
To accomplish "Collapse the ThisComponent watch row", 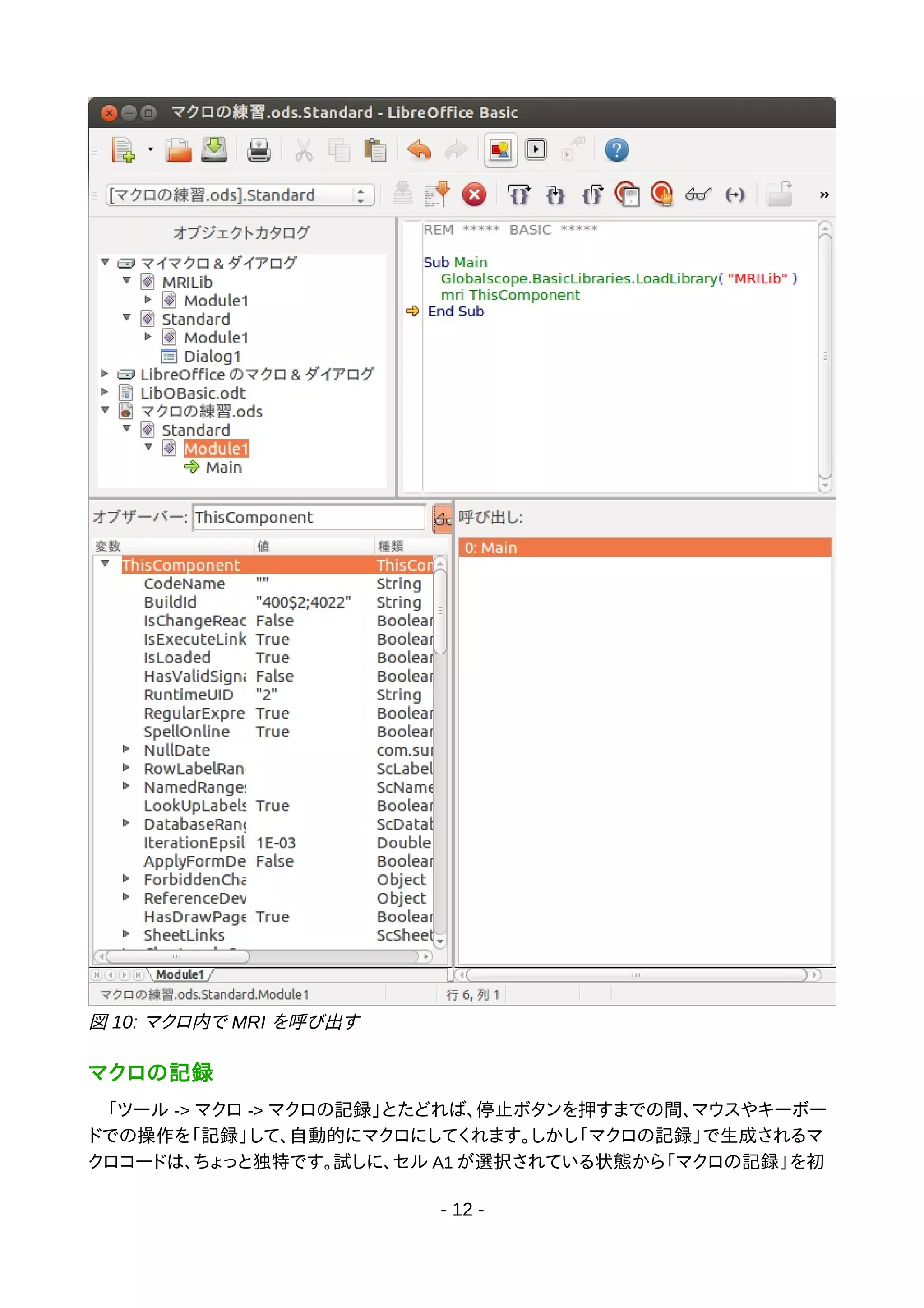I will pyautogui.click(x=105, y=563).
